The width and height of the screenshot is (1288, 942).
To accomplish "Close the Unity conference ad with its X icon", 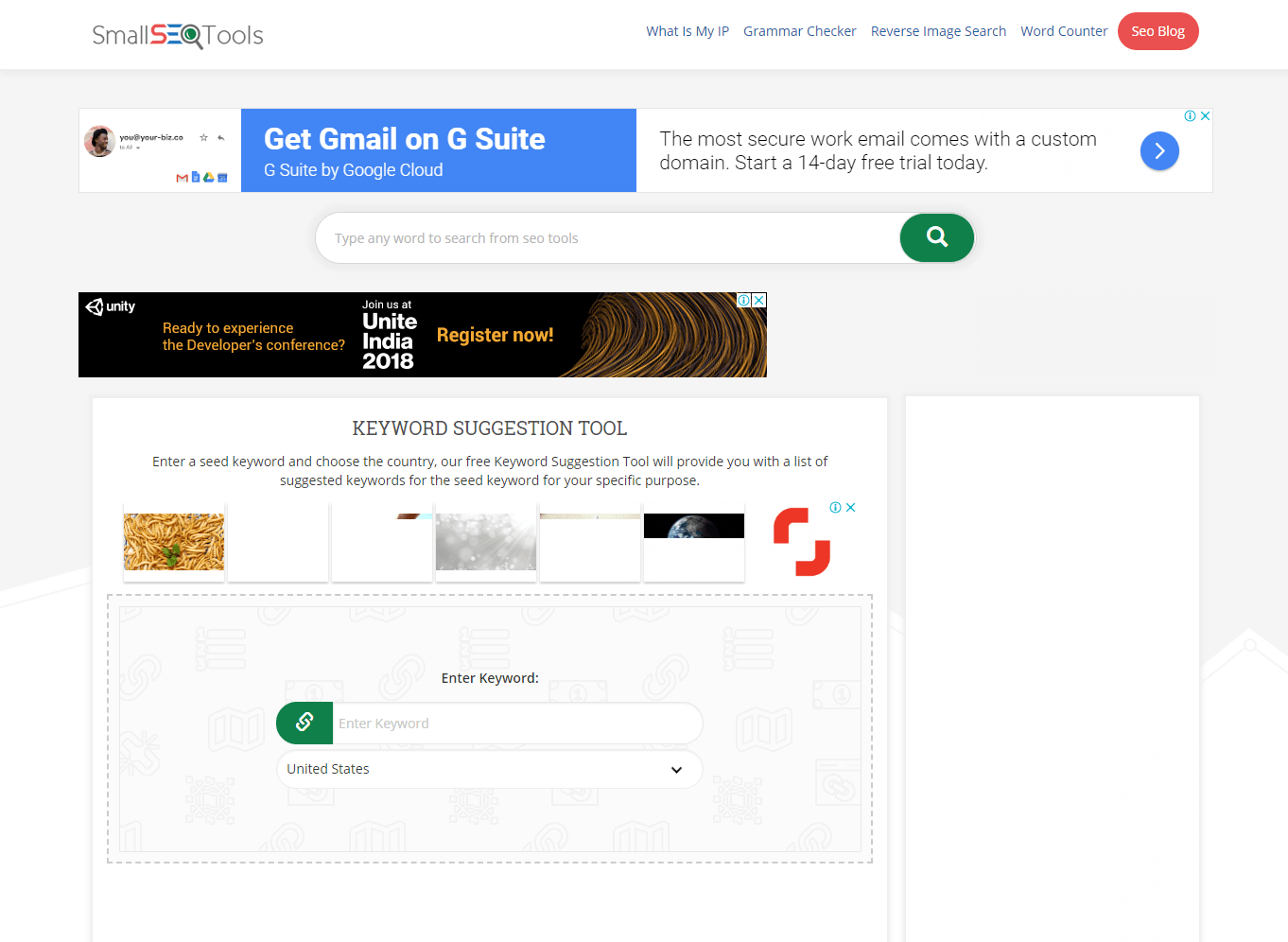I will pyautogui.click(x=760, y=299).
